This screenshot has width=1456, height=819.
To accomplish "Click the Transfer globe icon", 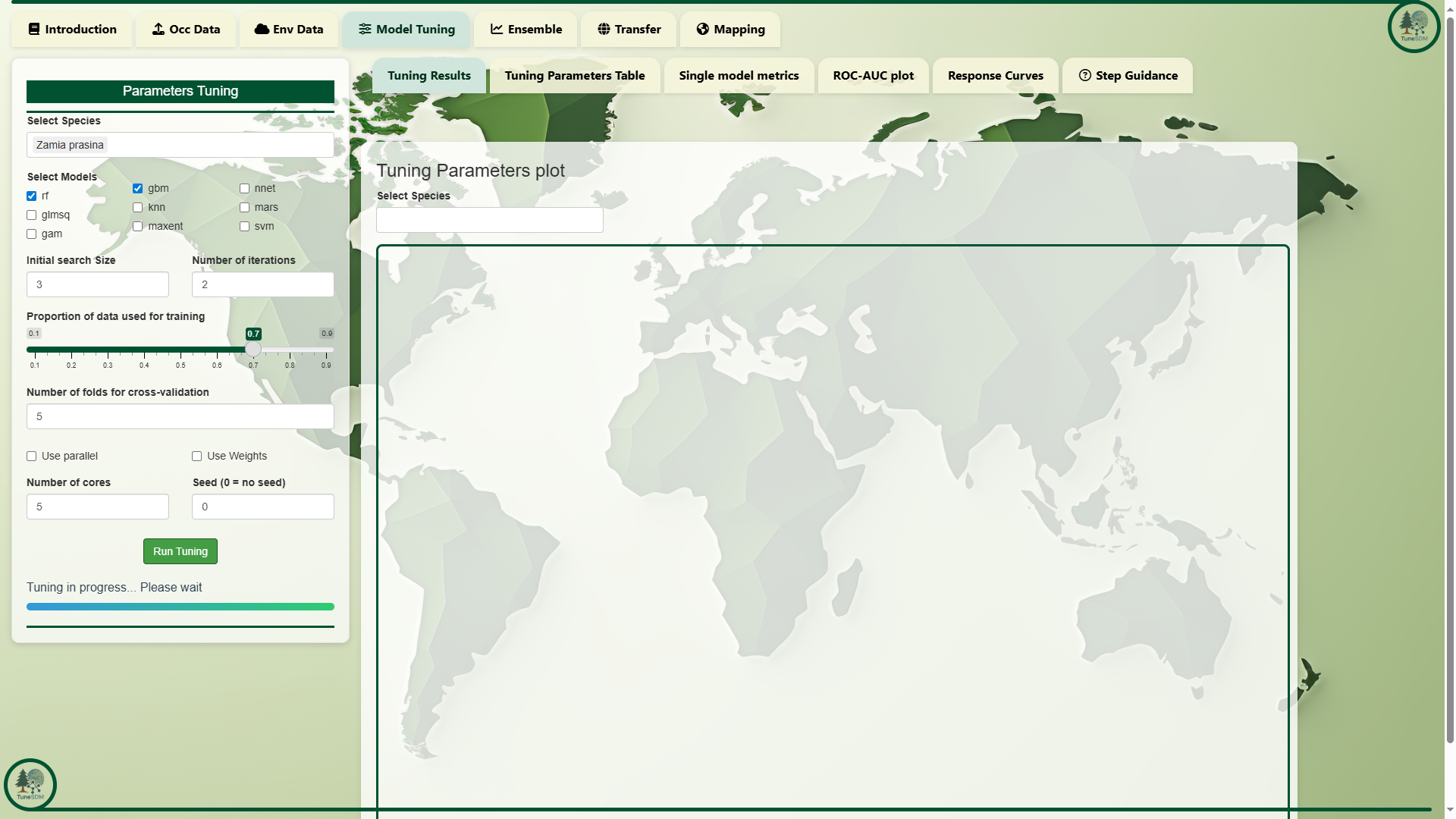I will click(x=604, y=30).
